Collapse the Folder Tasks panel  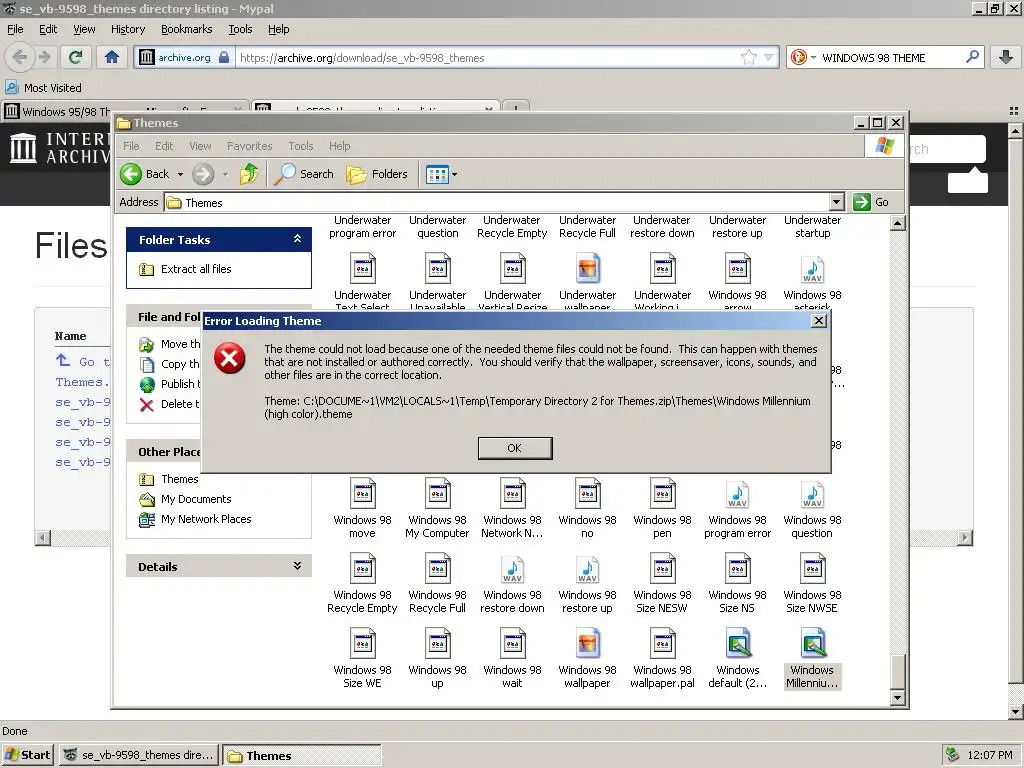click(x=297, y=239)
